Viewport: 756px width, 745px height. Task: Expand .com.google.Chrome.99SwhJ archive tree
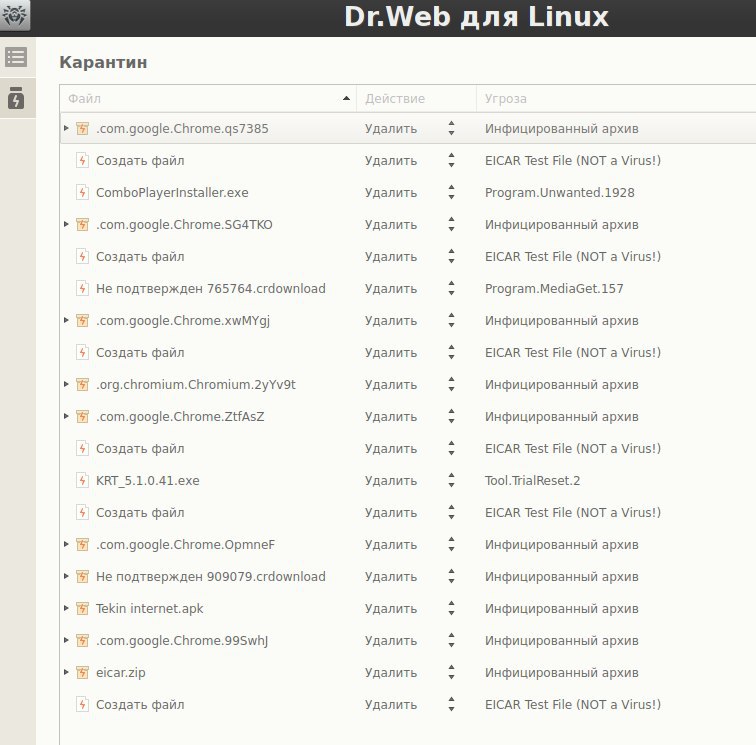click(67, 640)
